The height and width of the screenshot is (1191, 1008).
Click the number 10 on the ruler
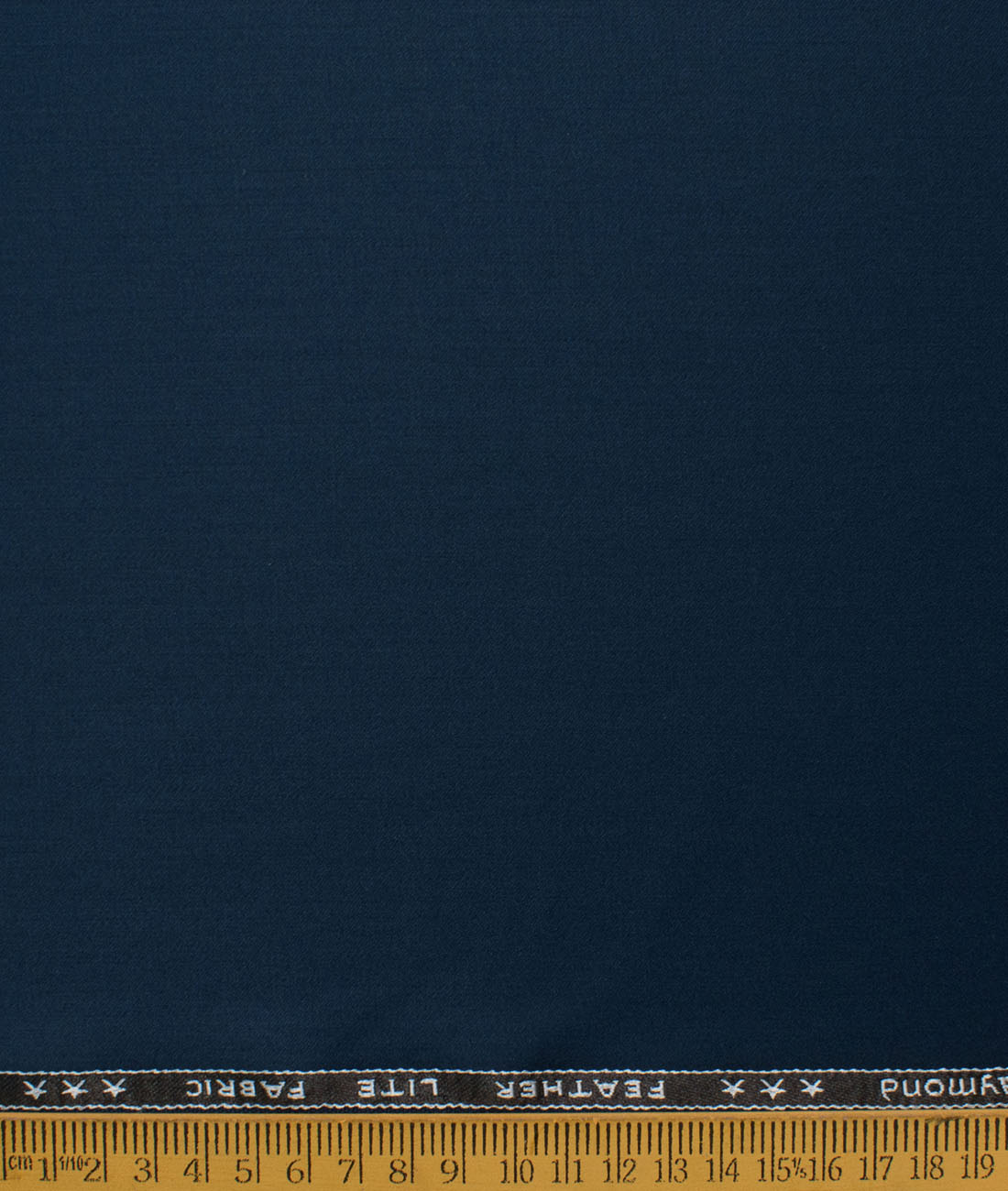518,1170
